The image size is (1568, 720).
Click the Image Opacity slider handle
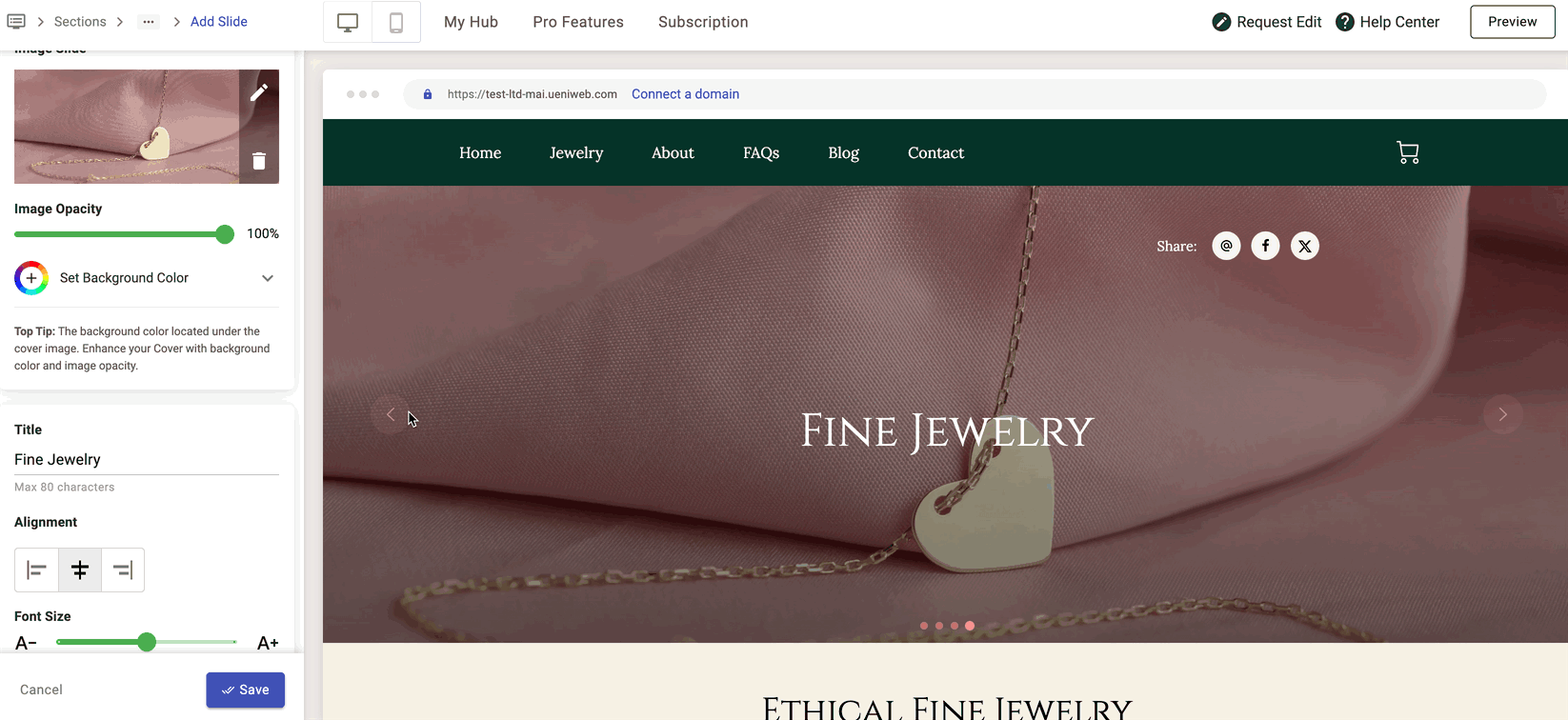pos(225,234)
